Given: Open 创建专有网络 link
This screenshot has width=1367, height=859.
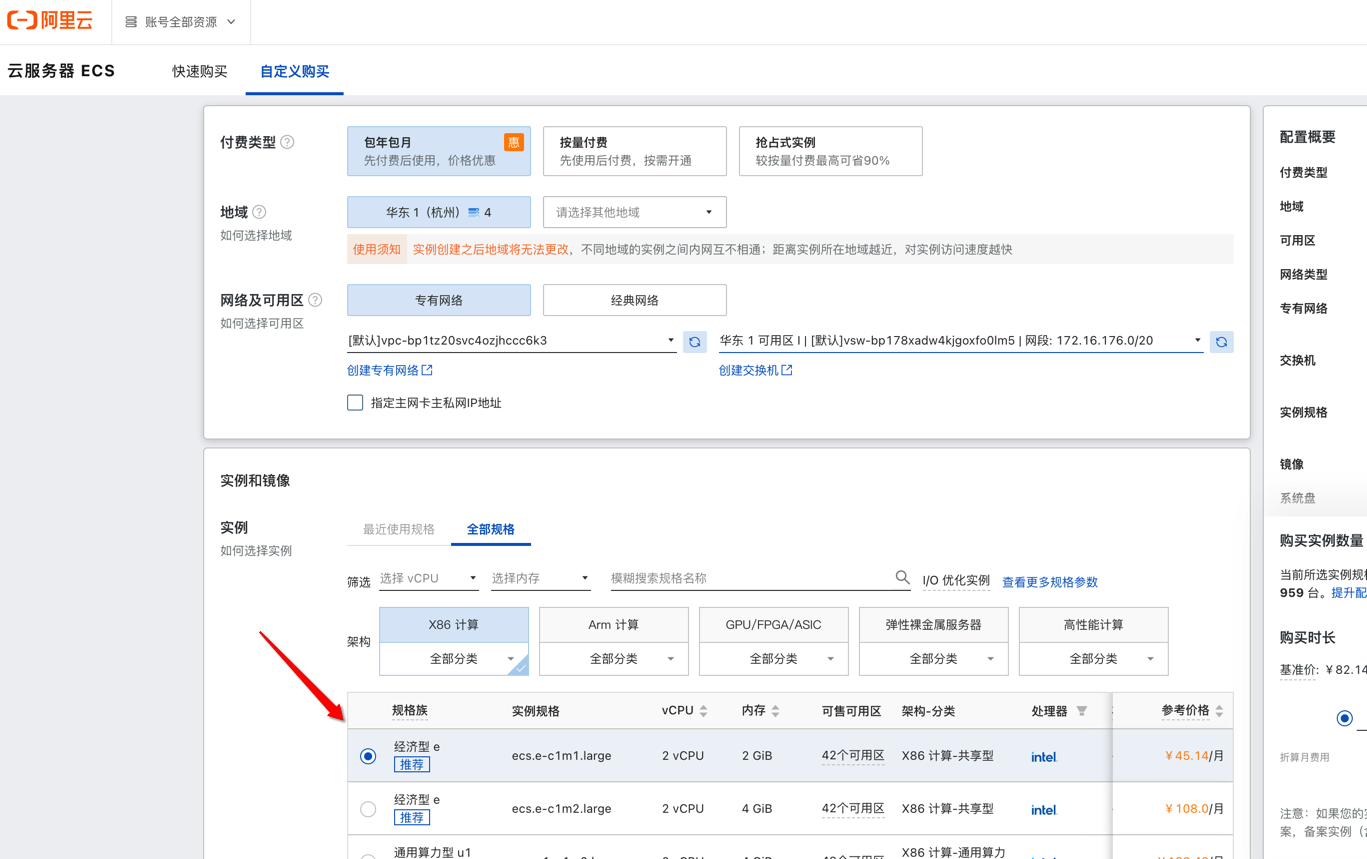Looking at the screenshot, I should 390,370.
